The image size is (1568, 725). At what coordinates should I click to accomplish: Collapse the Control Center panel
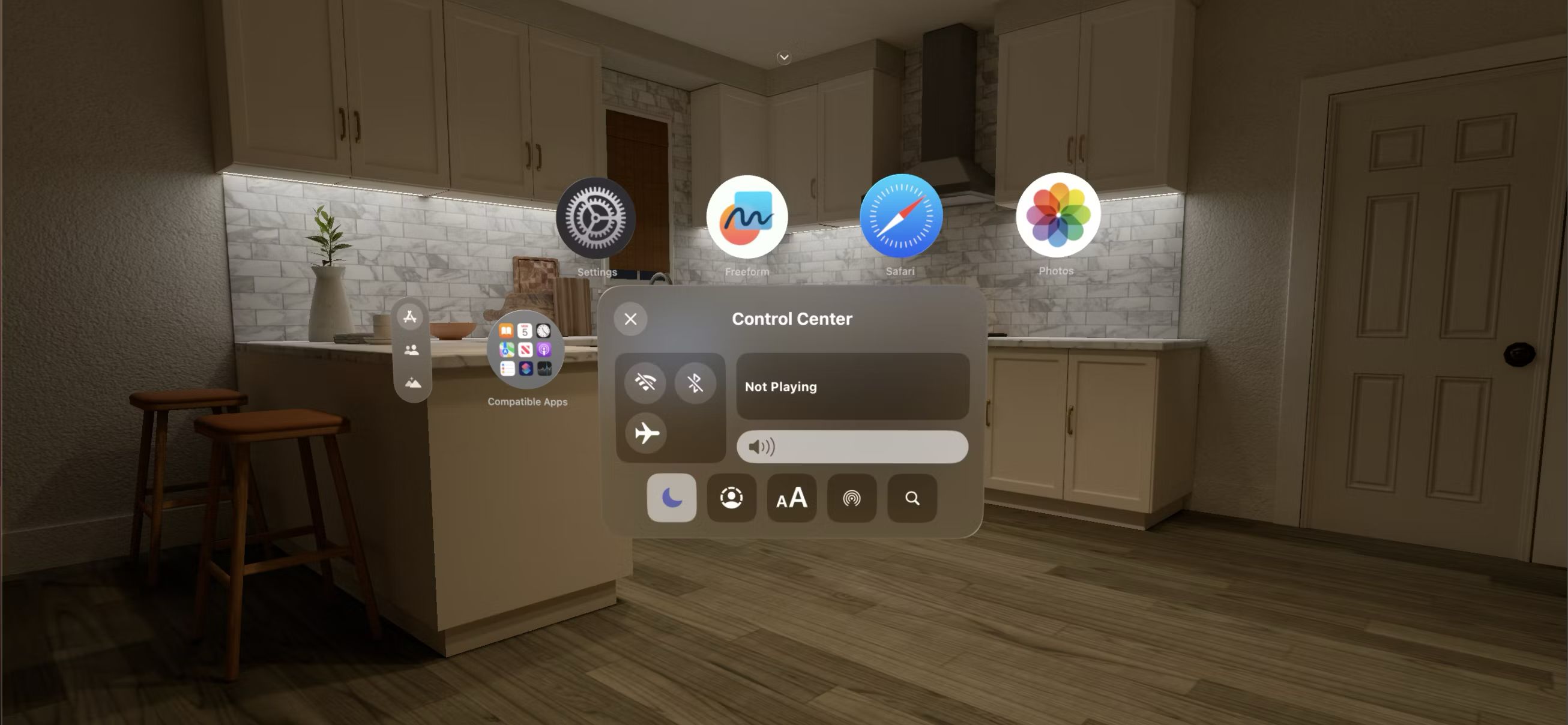click(631, 318)
